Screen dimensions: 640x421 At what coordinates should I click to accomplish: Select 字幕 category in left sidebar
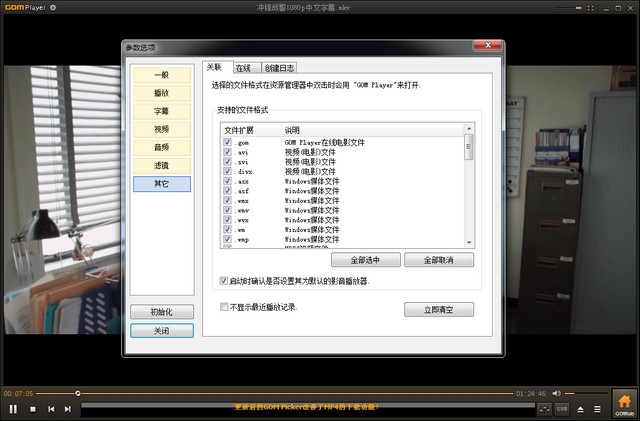[161, 111]
